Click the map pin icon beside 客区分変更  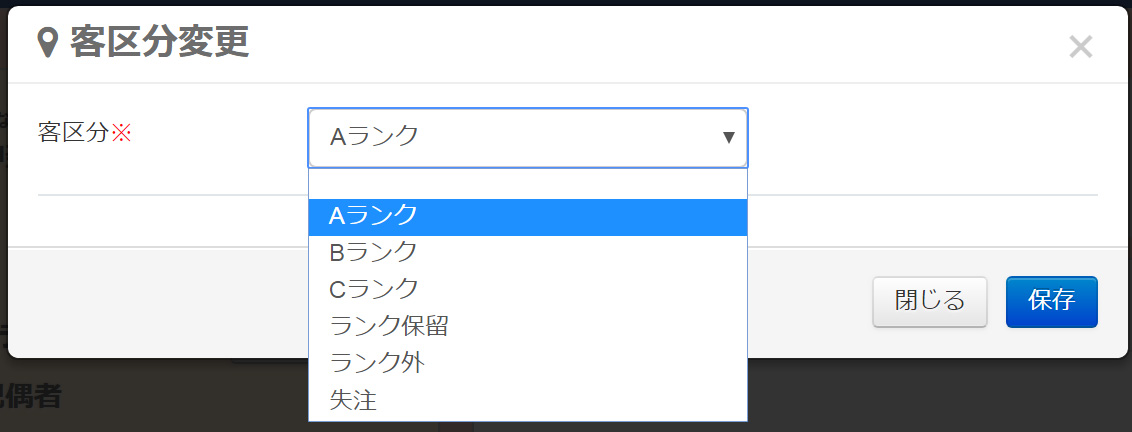(48, 43)
